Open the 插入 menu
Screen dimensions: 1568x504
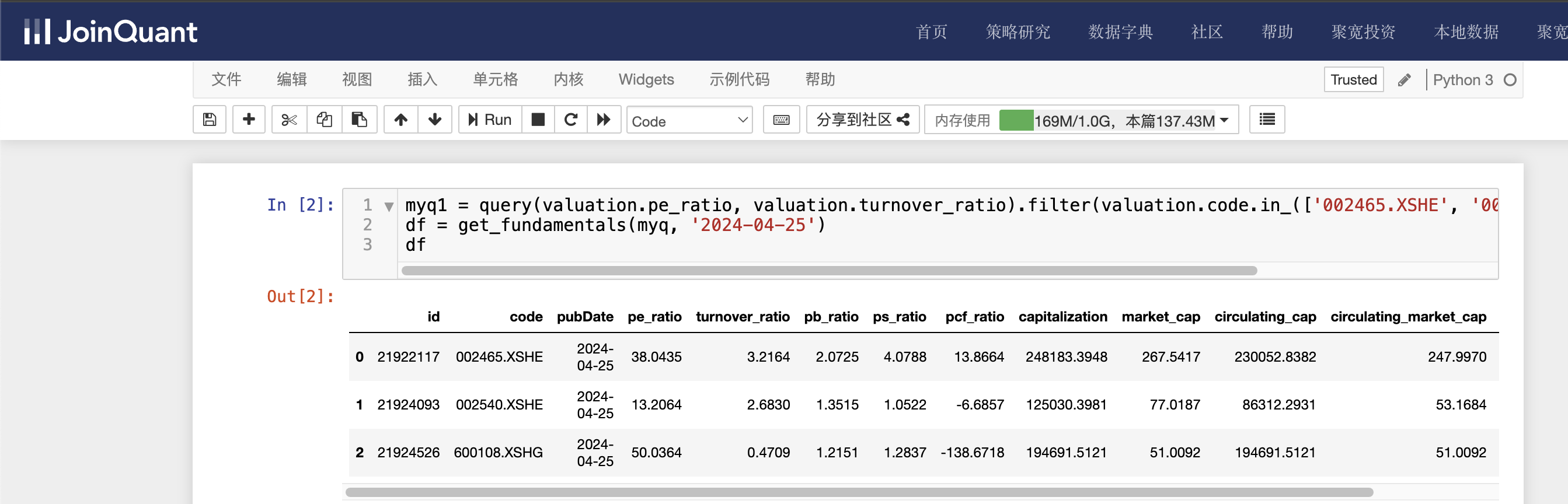click(423, 80)
